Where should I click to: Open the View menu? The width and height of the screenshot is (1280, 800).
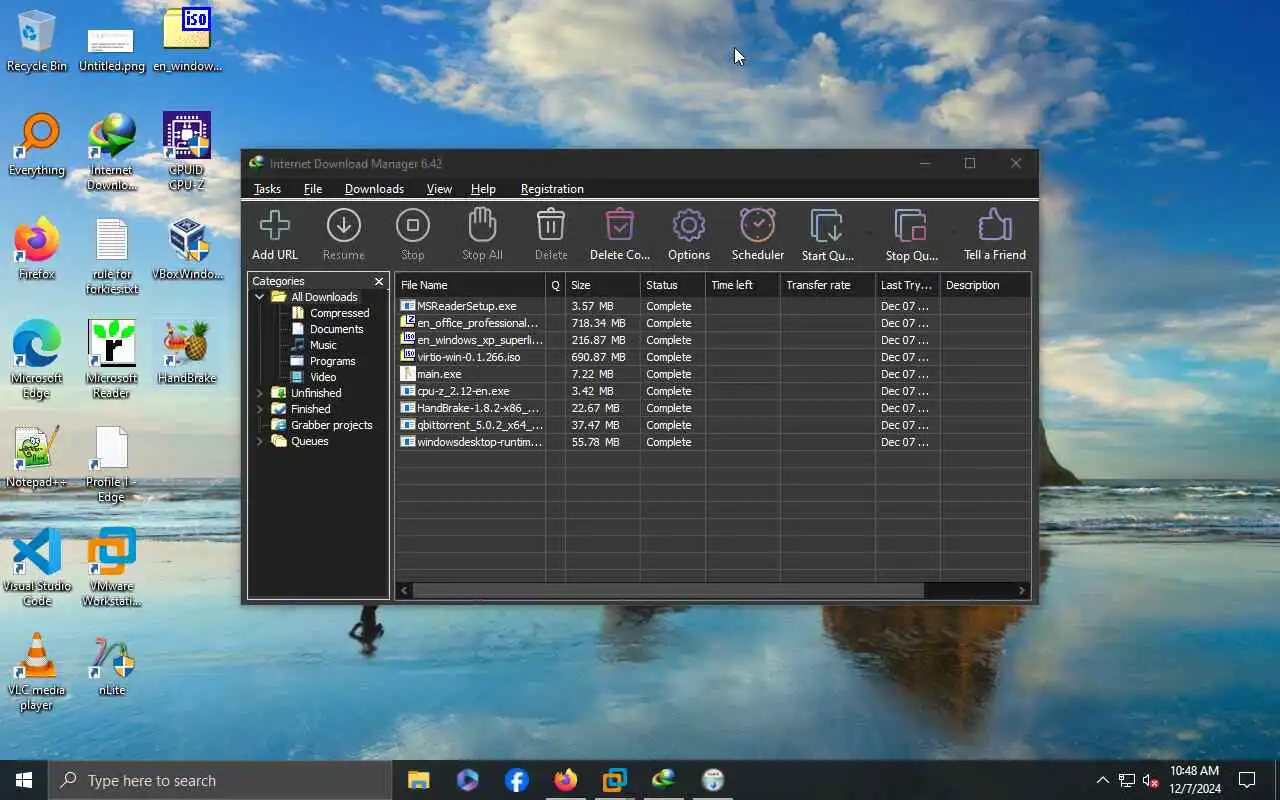[439, 189]
